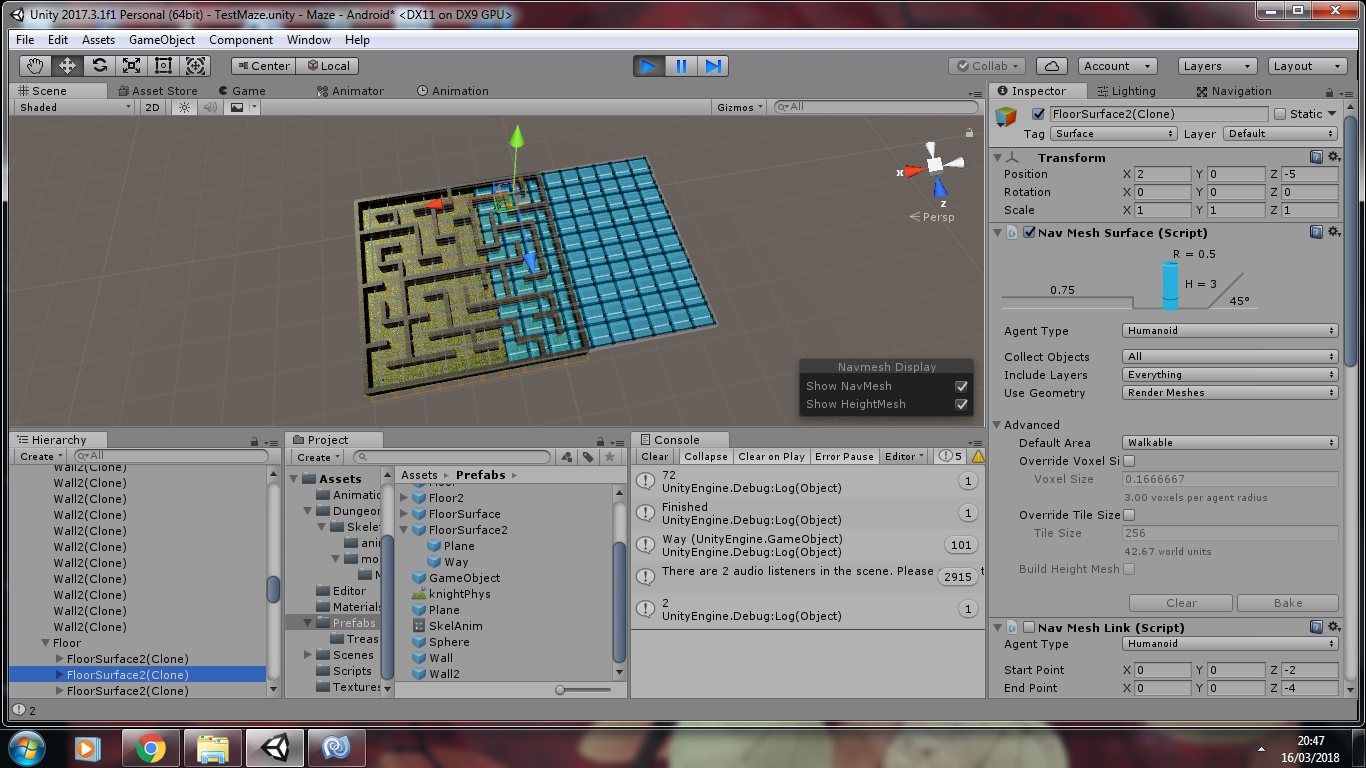Click the Bake button
Viewport: 1366px width, 768px height.
(1288, 603)
